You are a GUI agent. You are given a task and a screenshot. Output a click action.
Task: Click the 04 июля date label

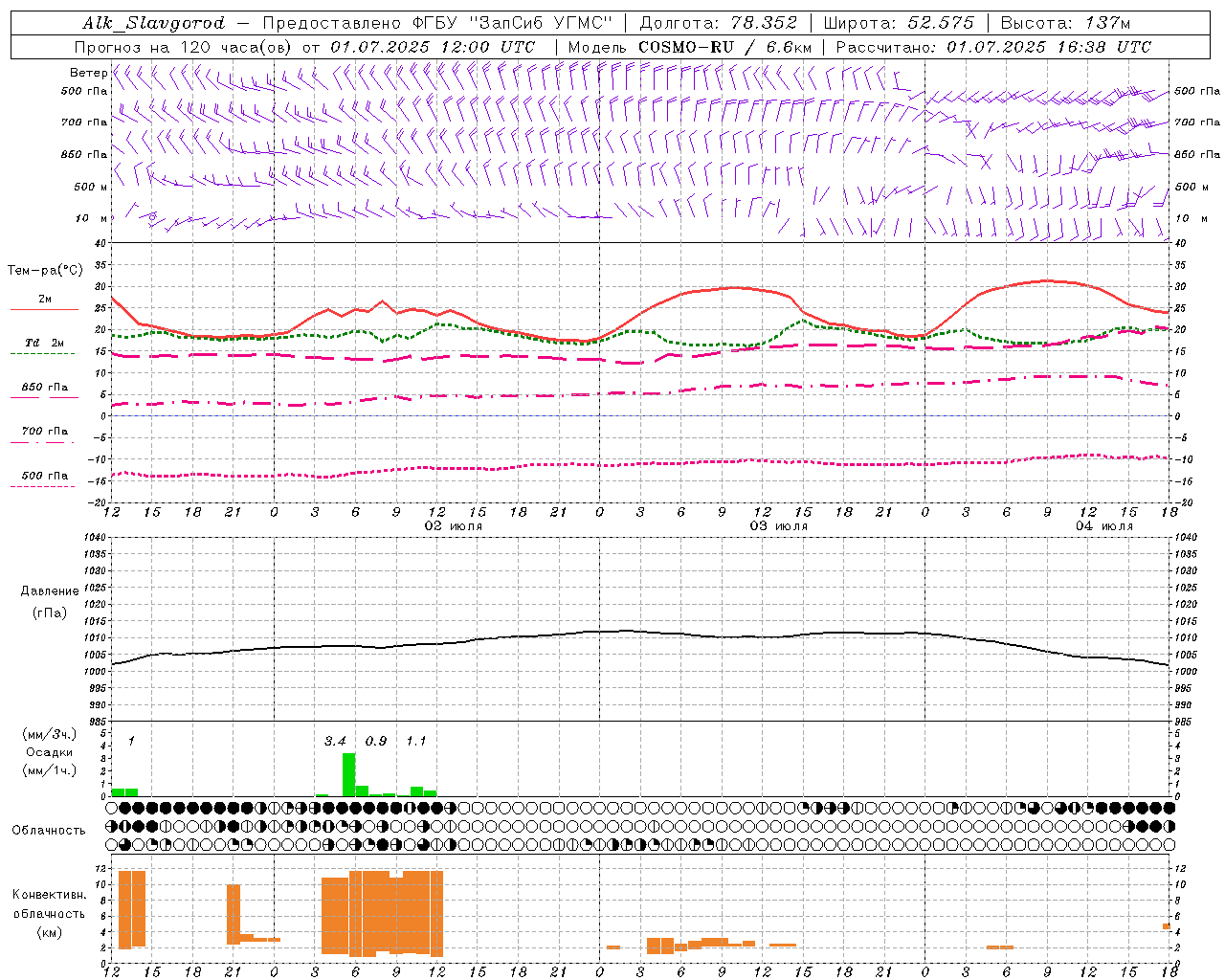pyautogui.click(x=1103, y=526)
